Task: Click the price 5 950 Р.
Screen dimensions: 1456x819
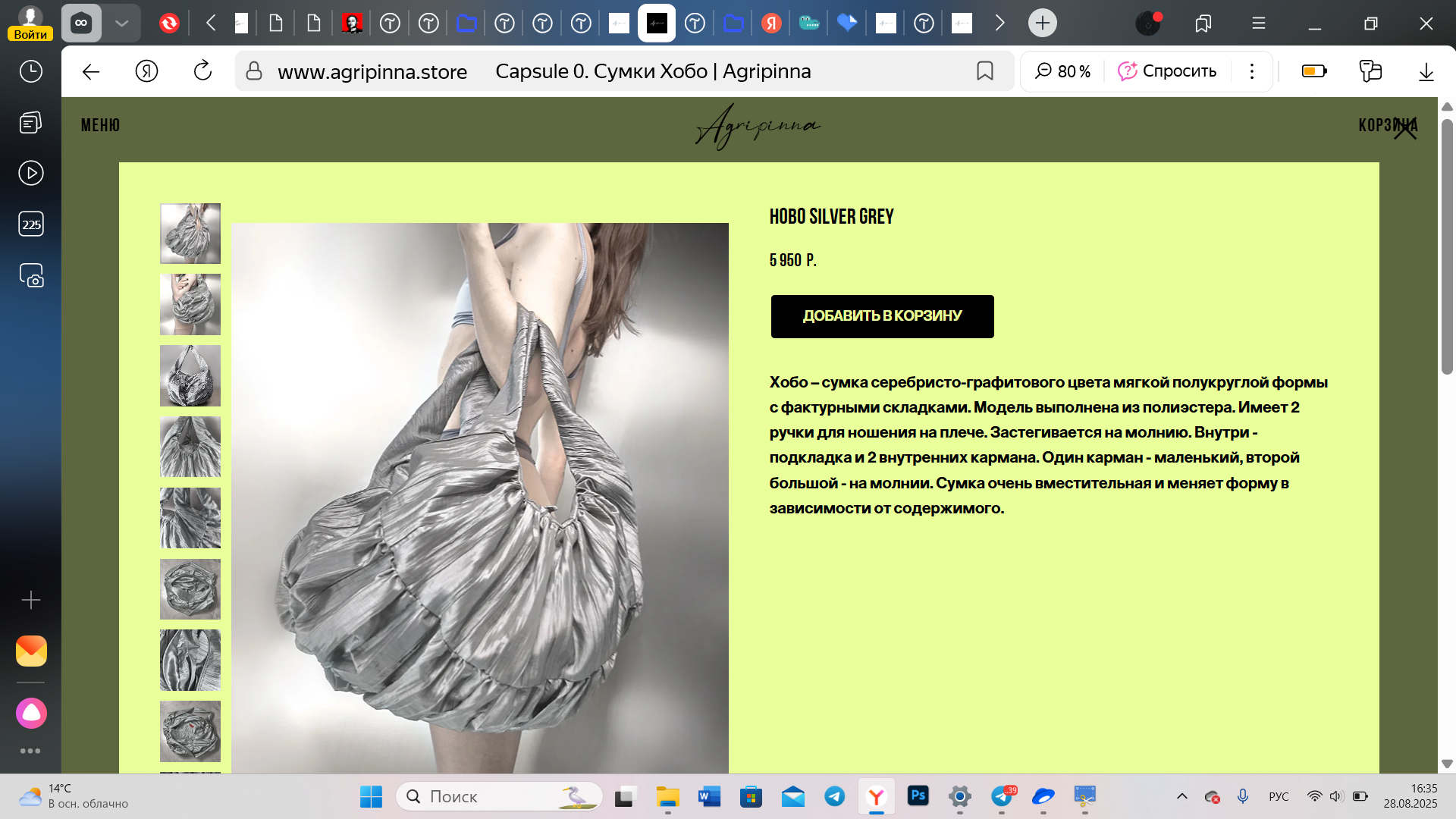Action: [792, 260]
